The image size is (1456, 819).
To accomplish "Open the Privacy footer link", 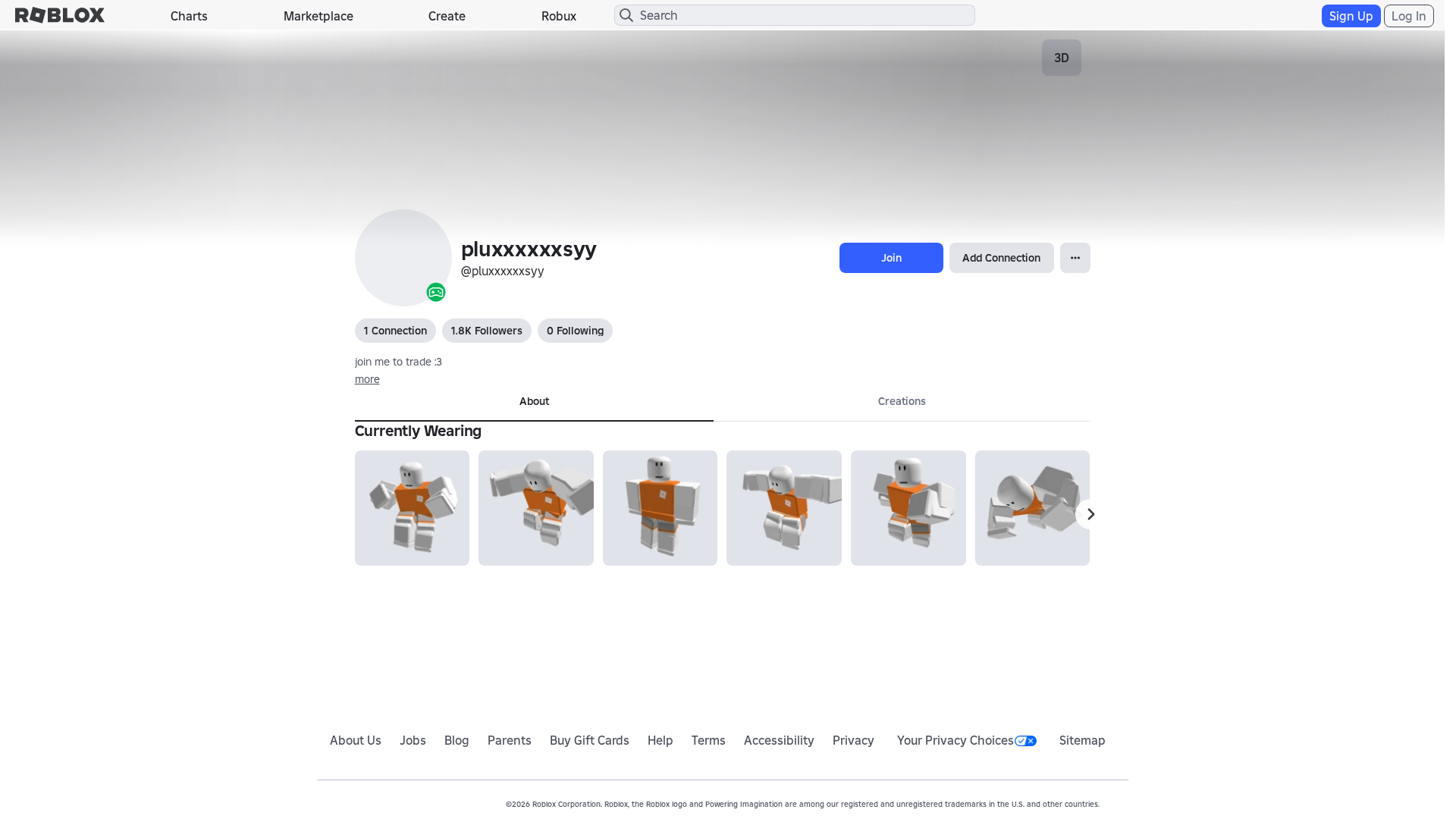I will pyautogui.click(x=853, y=740).
